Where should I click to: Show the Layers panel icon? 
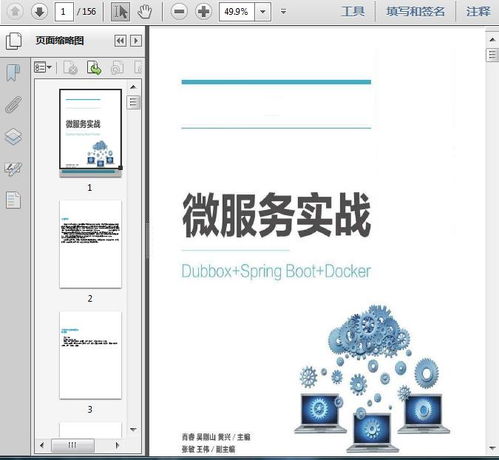[x=13, y=137]
